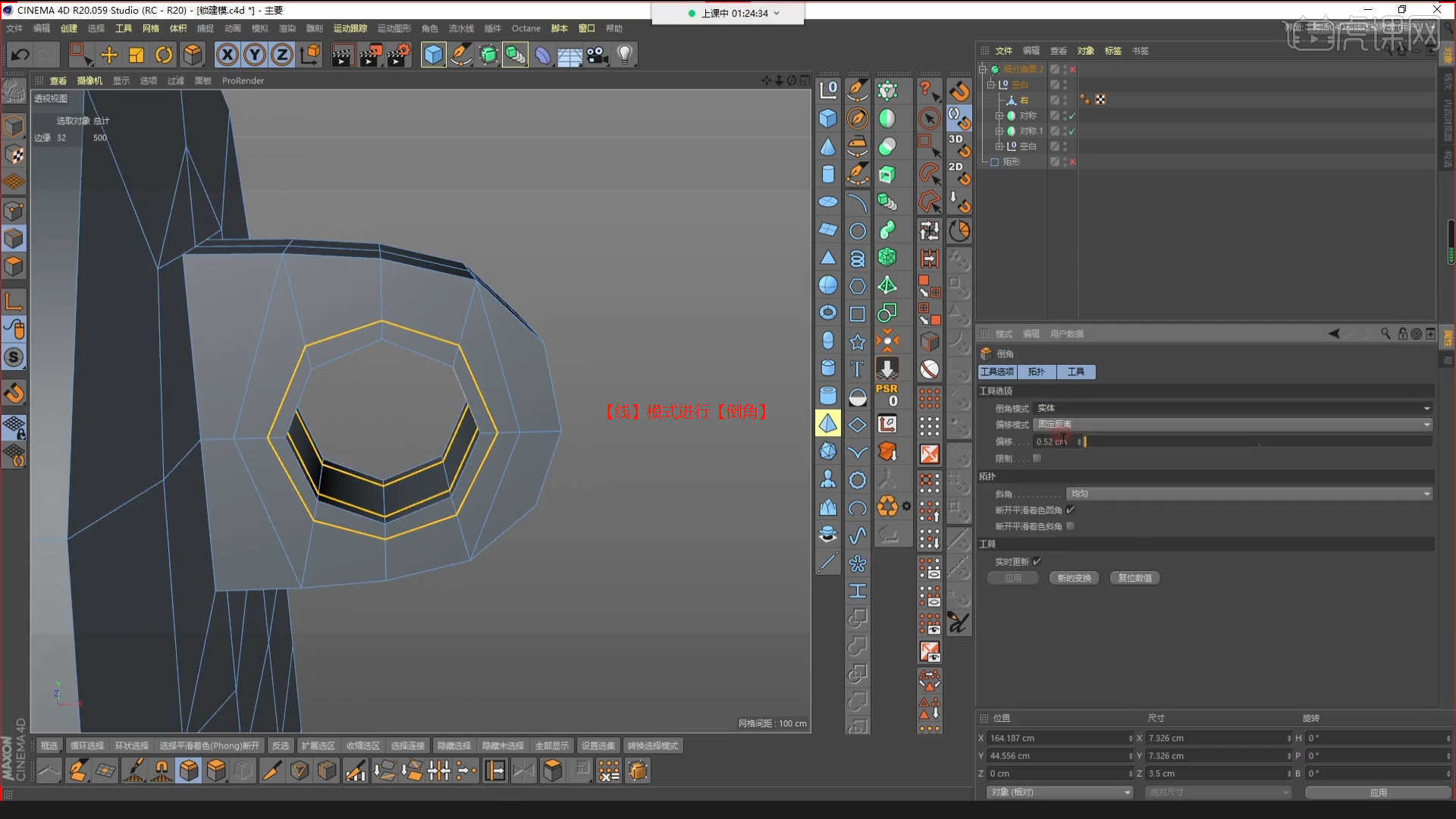1456x819 pixels.
Task: Toggle red X enable state of 矩形 object
Action: pos(1072,162)
